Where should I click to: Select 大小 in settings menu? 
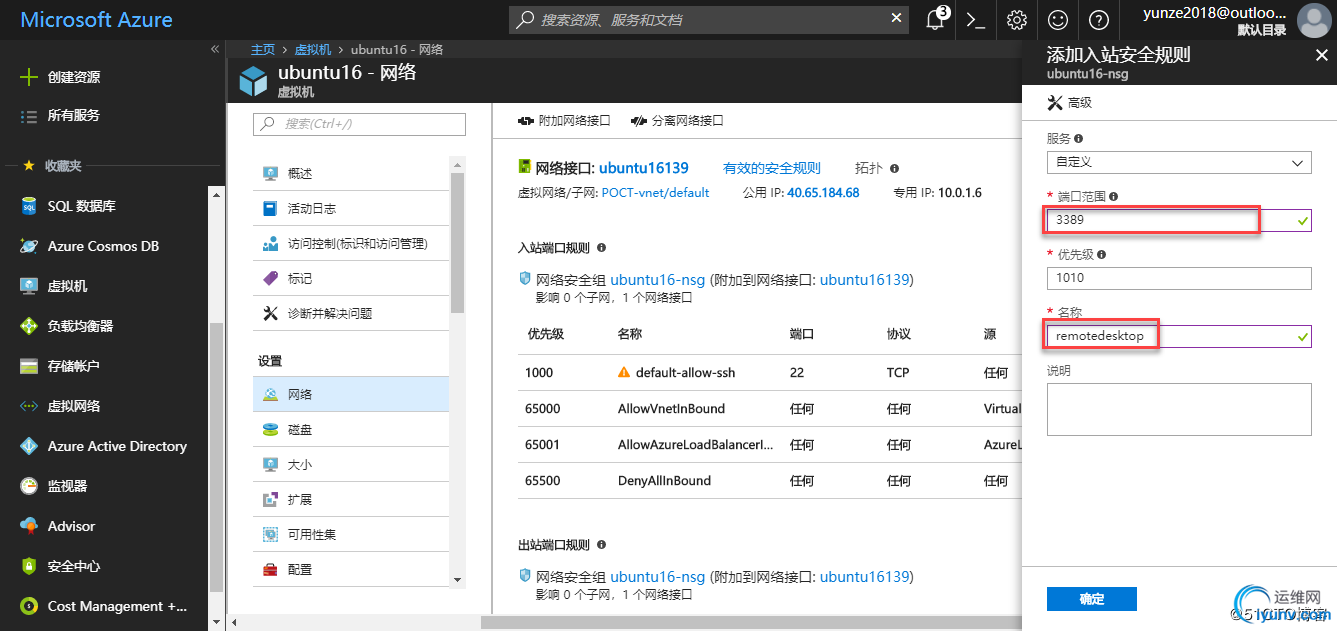[x=351, y=465]
